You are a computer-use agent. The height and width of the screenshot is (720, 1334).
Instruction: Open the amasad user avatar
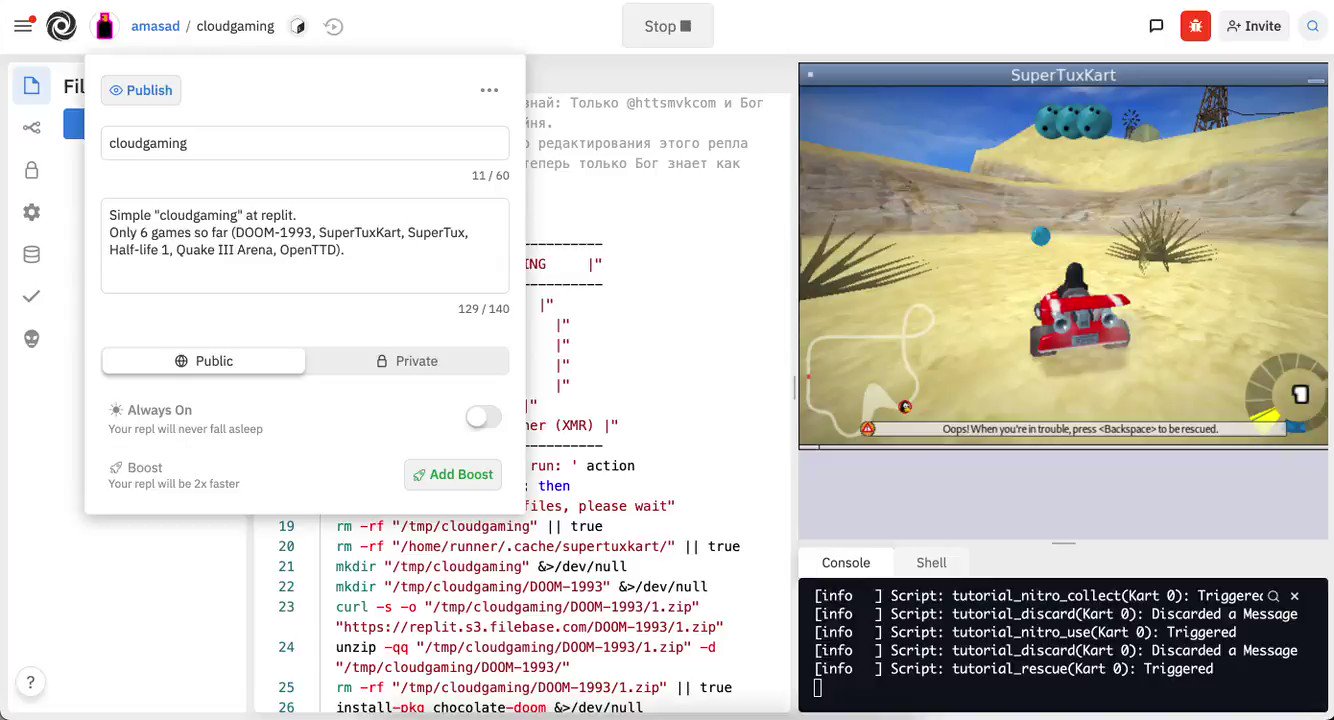[x=104, y=26]
